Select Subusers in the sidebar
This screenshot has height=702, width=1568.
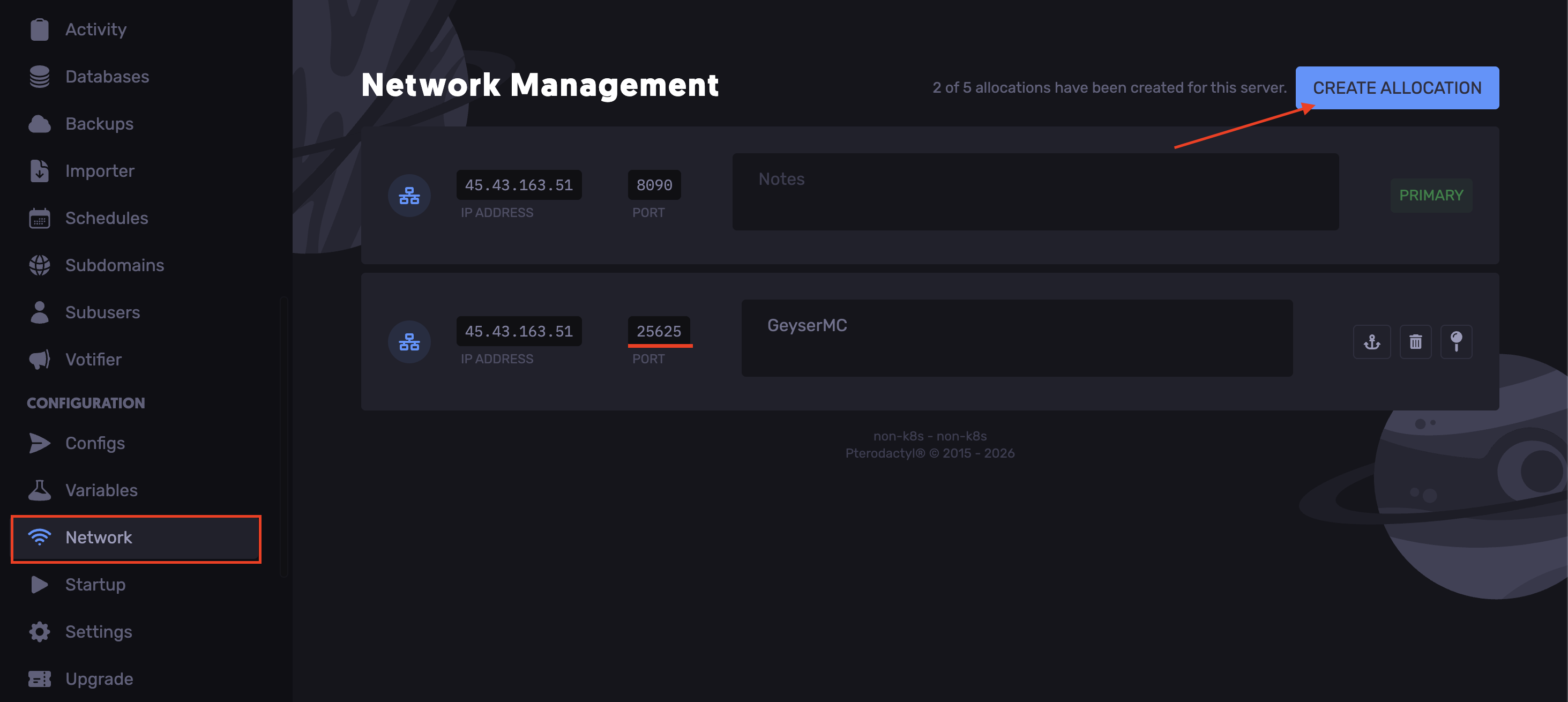coord(102,312)
